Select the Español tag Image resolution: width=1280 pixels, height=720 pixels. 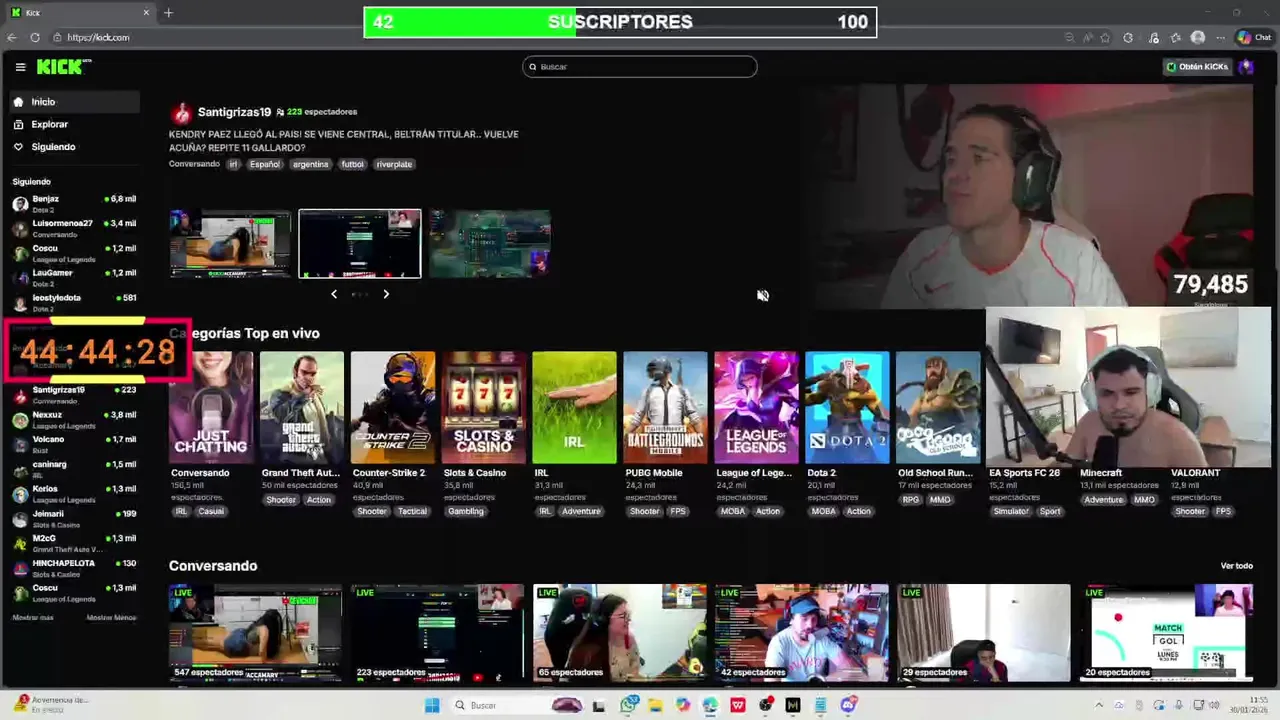pos(265,164)
